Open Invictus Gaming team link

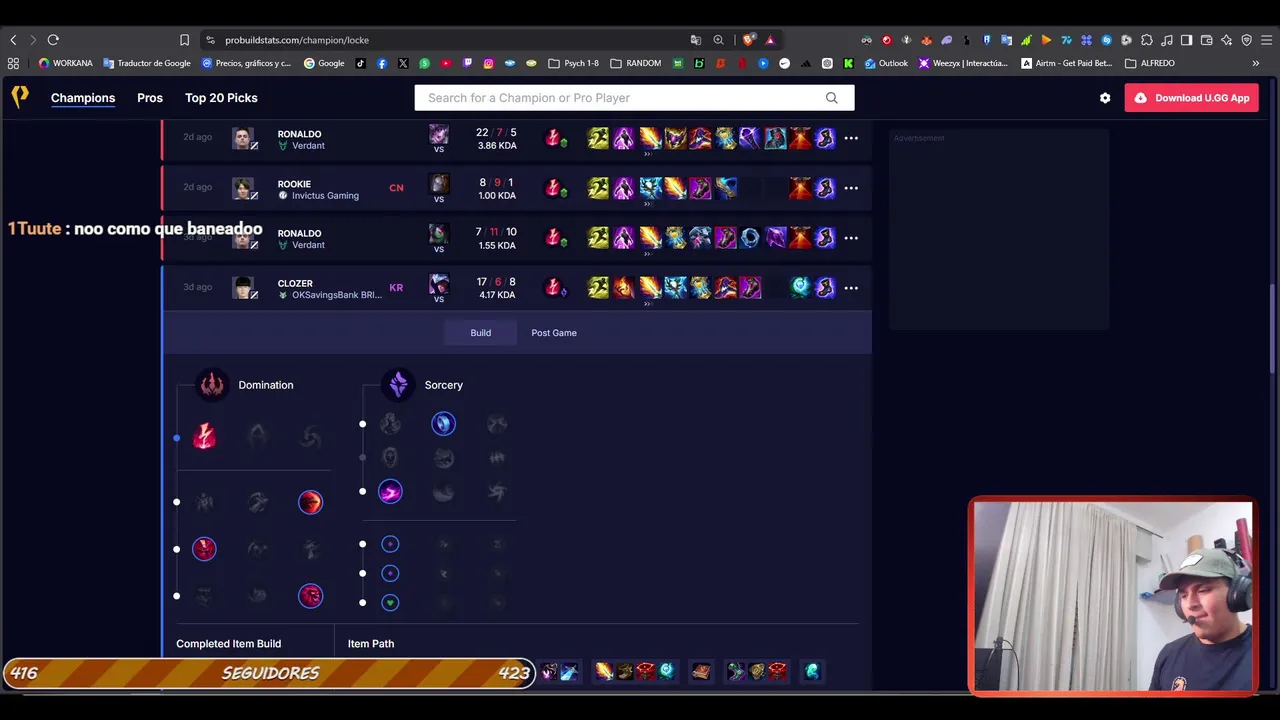(x=325, y=196)
